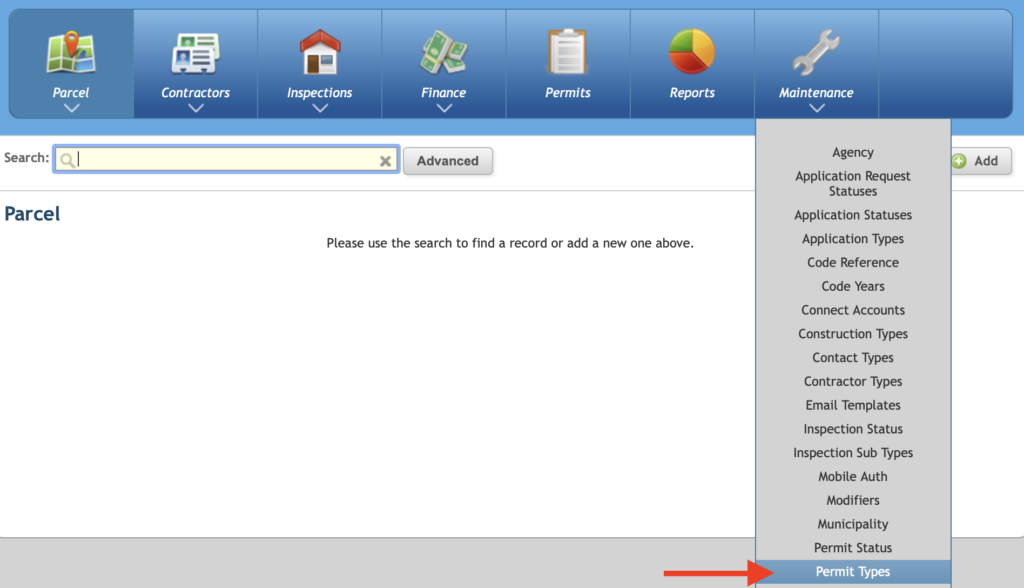This screenshot has height=588, width=1024.
Task: Click the Maintenance wrench icon
Action: tap(816, 52)
